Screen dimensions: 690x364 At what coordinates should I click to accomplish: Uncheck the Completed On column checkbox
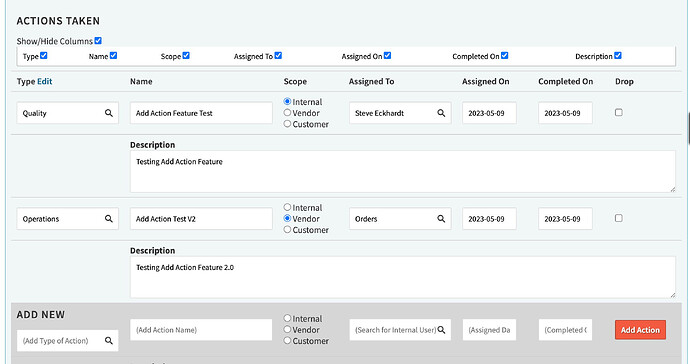click(504, 55)
